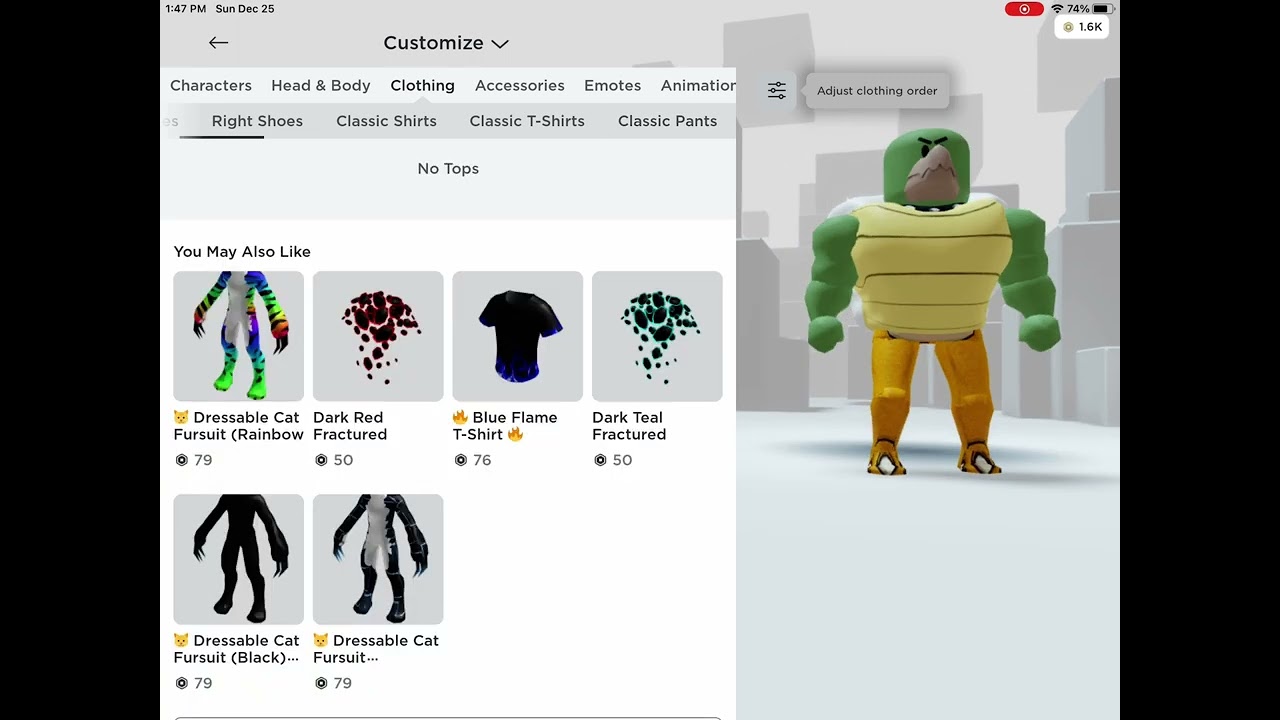Click the Dressable Cat Fursuit (Black) title

click(237, 649)
